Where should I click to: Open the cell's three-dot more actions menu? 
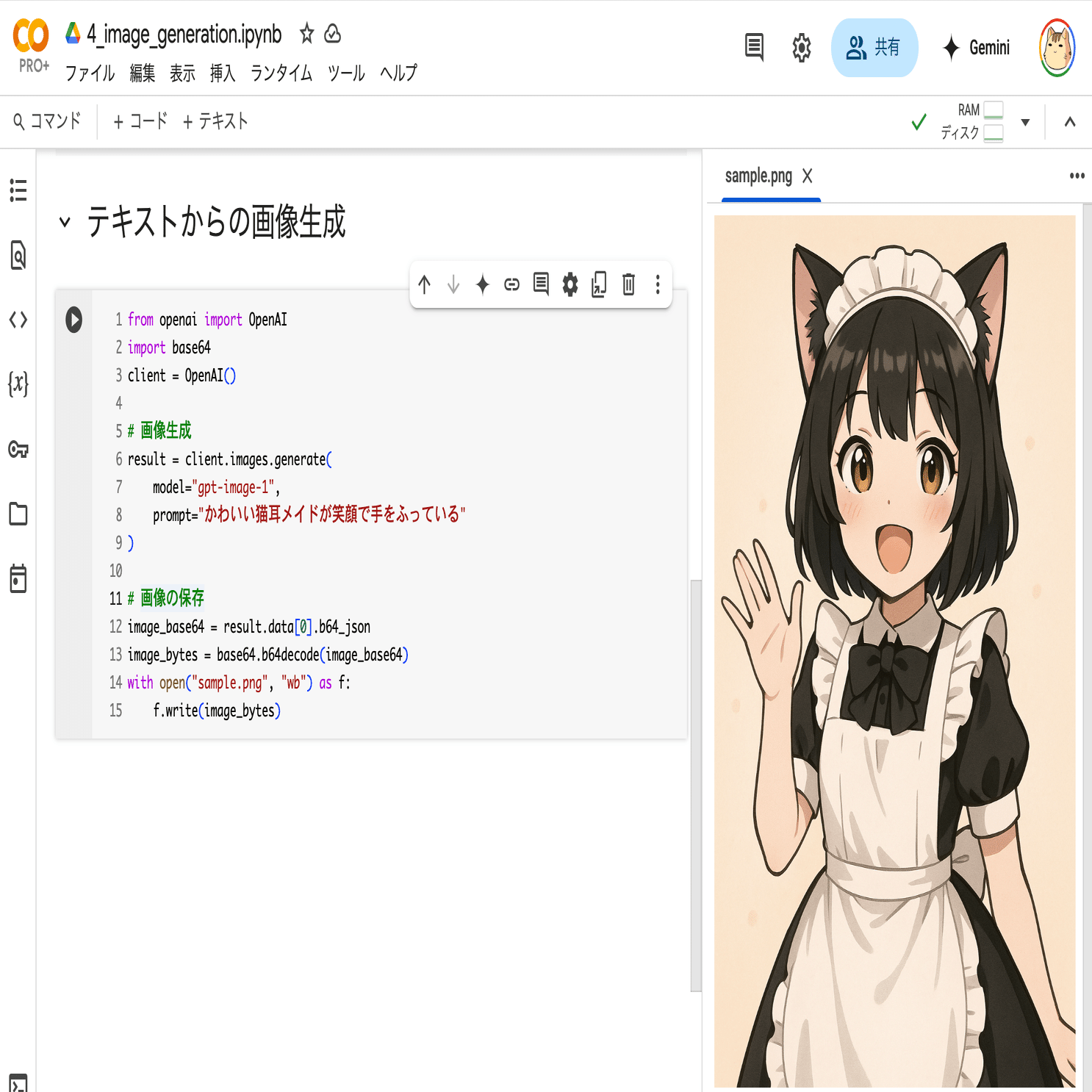(657, 285)
